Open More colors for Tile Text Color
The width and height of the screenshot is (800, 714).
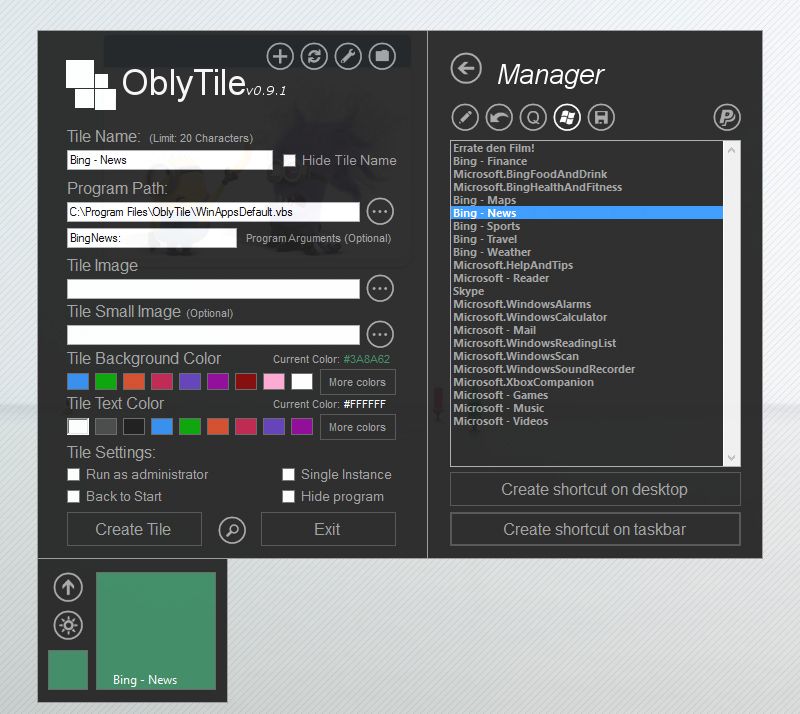[358, 427]
